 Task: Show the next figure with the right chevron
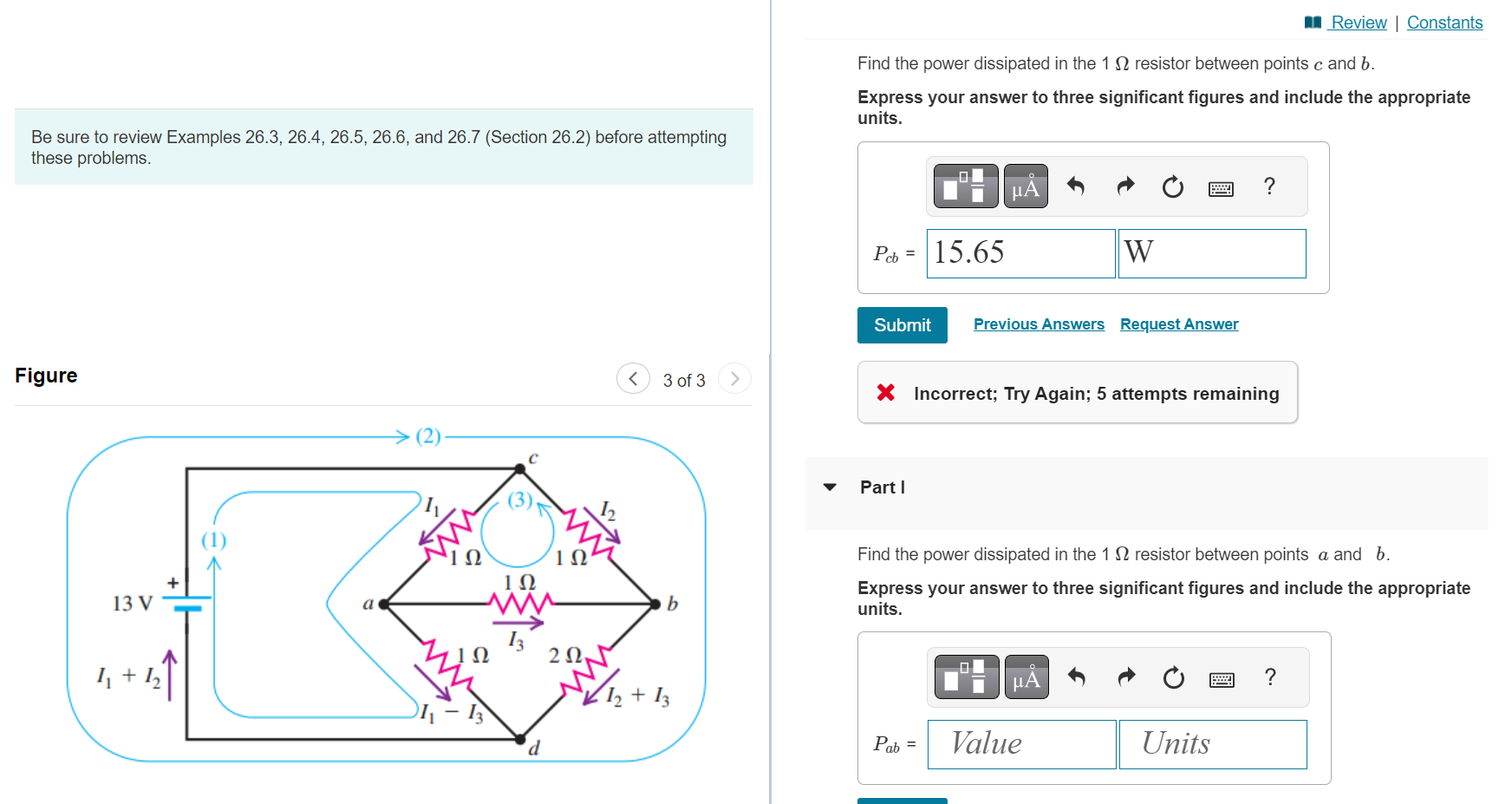734,378
